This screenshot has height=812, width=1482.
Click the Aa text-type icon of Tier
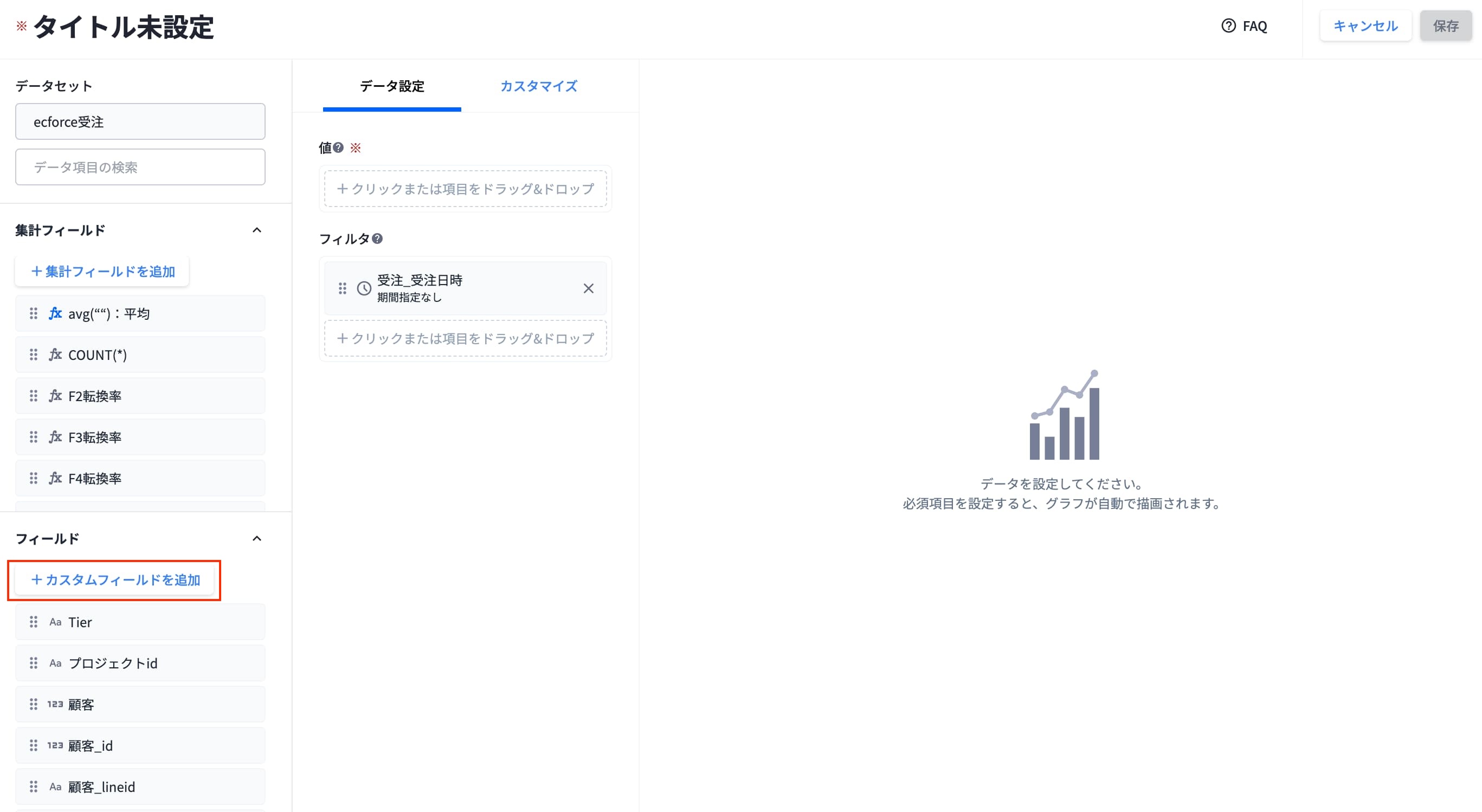(55, 622)
